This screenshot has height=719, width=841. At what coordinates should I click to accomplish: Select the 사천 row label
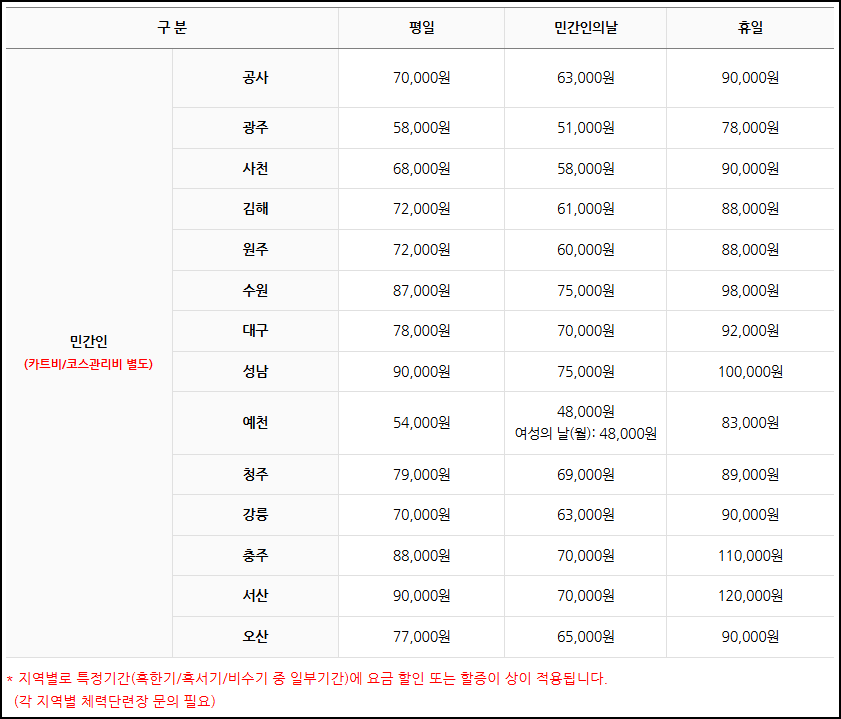255,168
